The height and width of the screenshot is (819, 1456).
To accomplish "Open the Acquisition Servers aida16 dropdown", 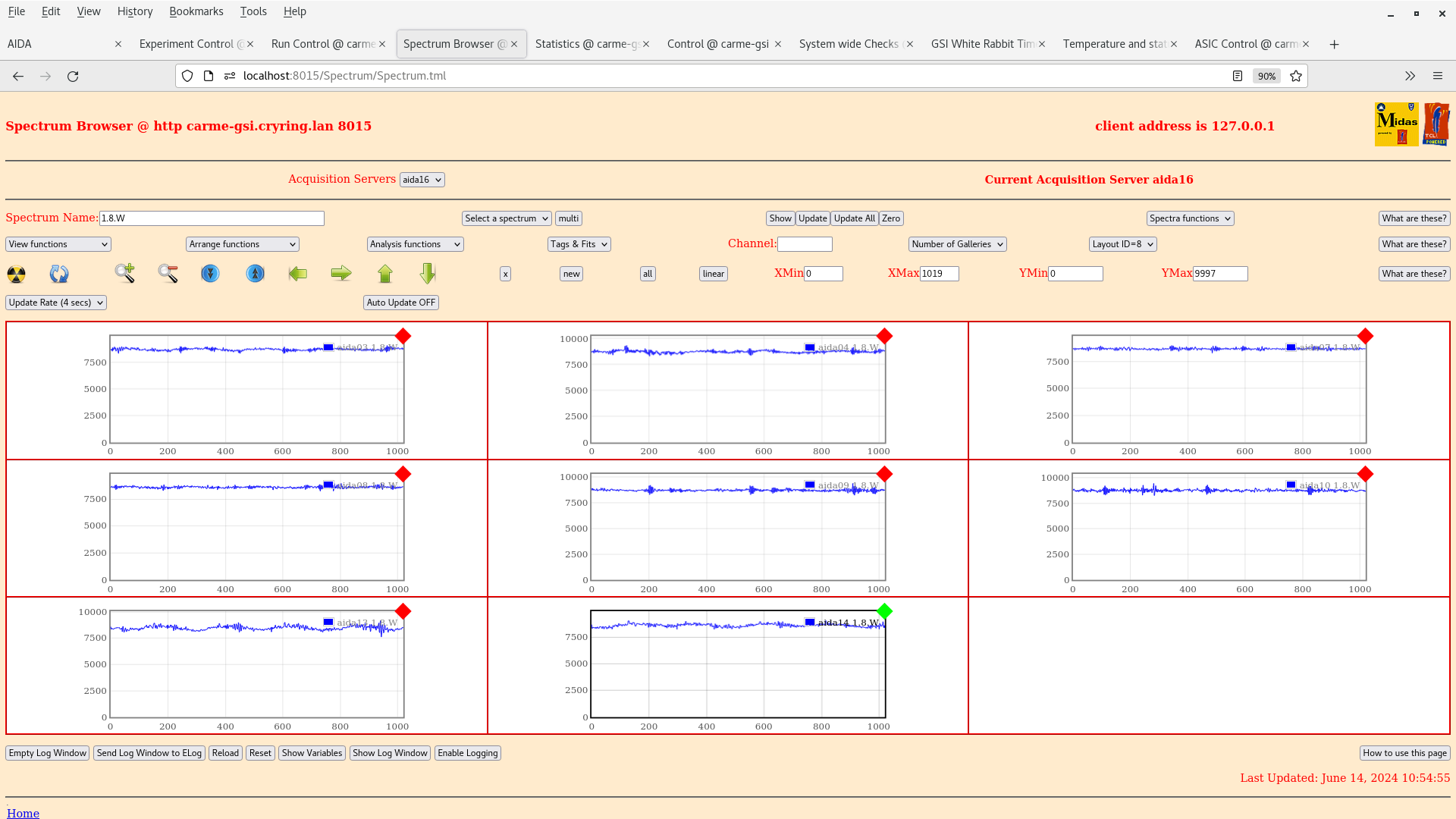I will click(422, 180).
